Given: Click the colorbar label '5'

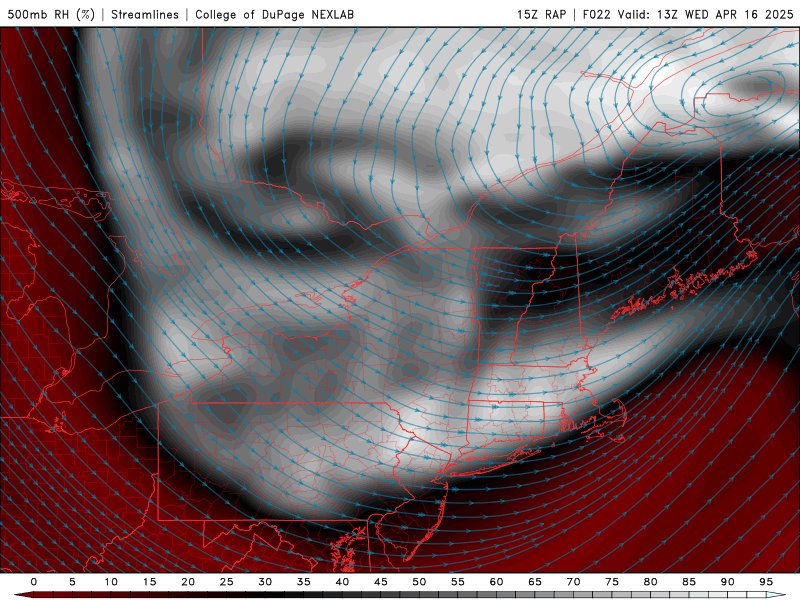Looking at the screenshot, I should pyautogui.click(x=72, y=582).
